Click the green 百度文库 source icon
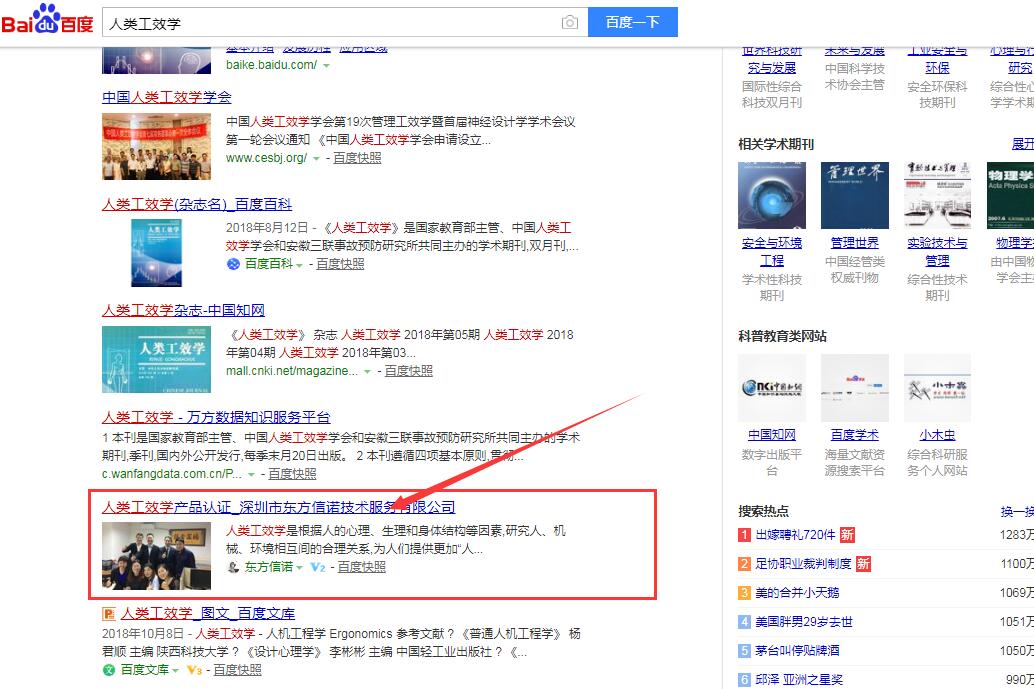 [x=109, y=670]
